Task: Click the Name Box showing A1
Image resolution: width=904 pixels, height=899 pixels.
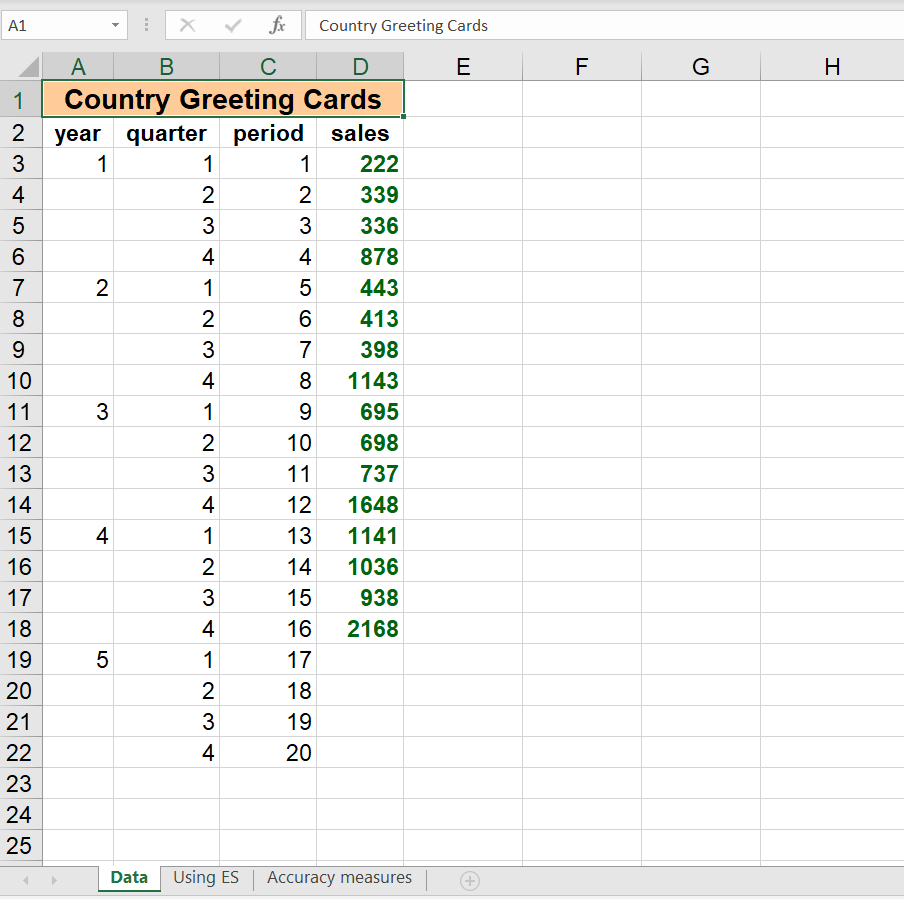Action: pyautogui.click(x=65, y=25)
